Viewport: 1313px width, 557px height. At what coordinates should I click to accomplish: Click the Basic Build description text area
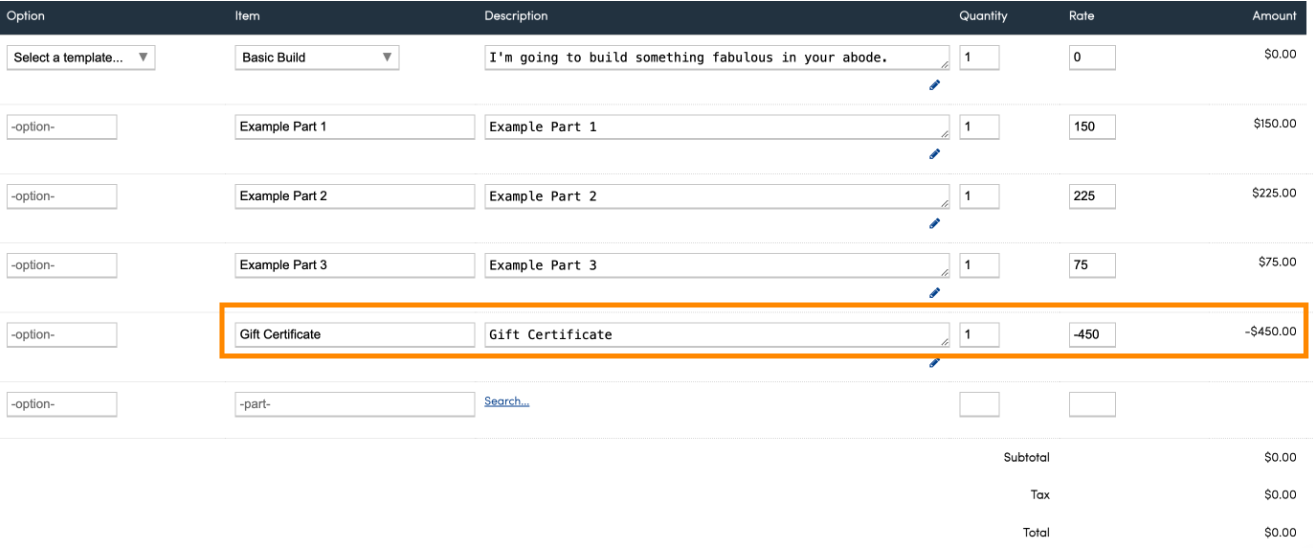[x=716, y=58]
